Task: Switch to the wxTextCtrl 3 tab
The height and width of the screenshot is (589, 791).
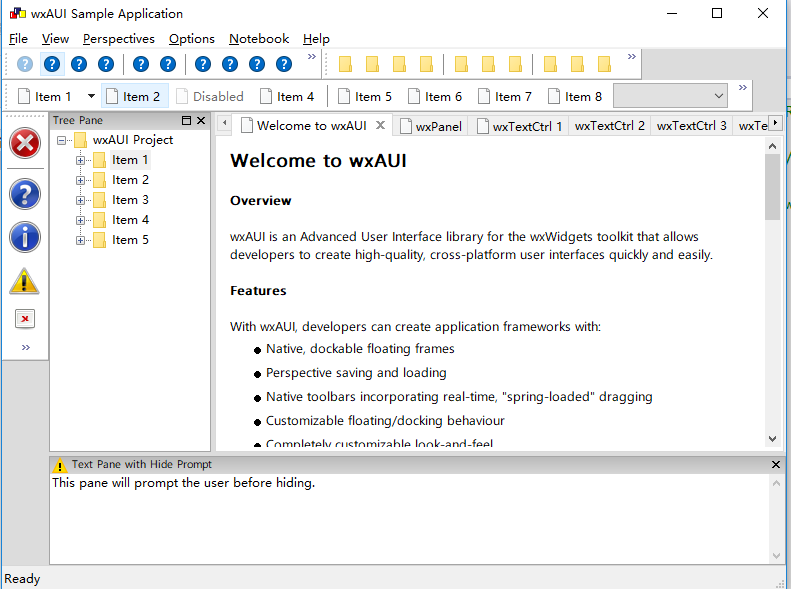Action: (x=691, y=126)
